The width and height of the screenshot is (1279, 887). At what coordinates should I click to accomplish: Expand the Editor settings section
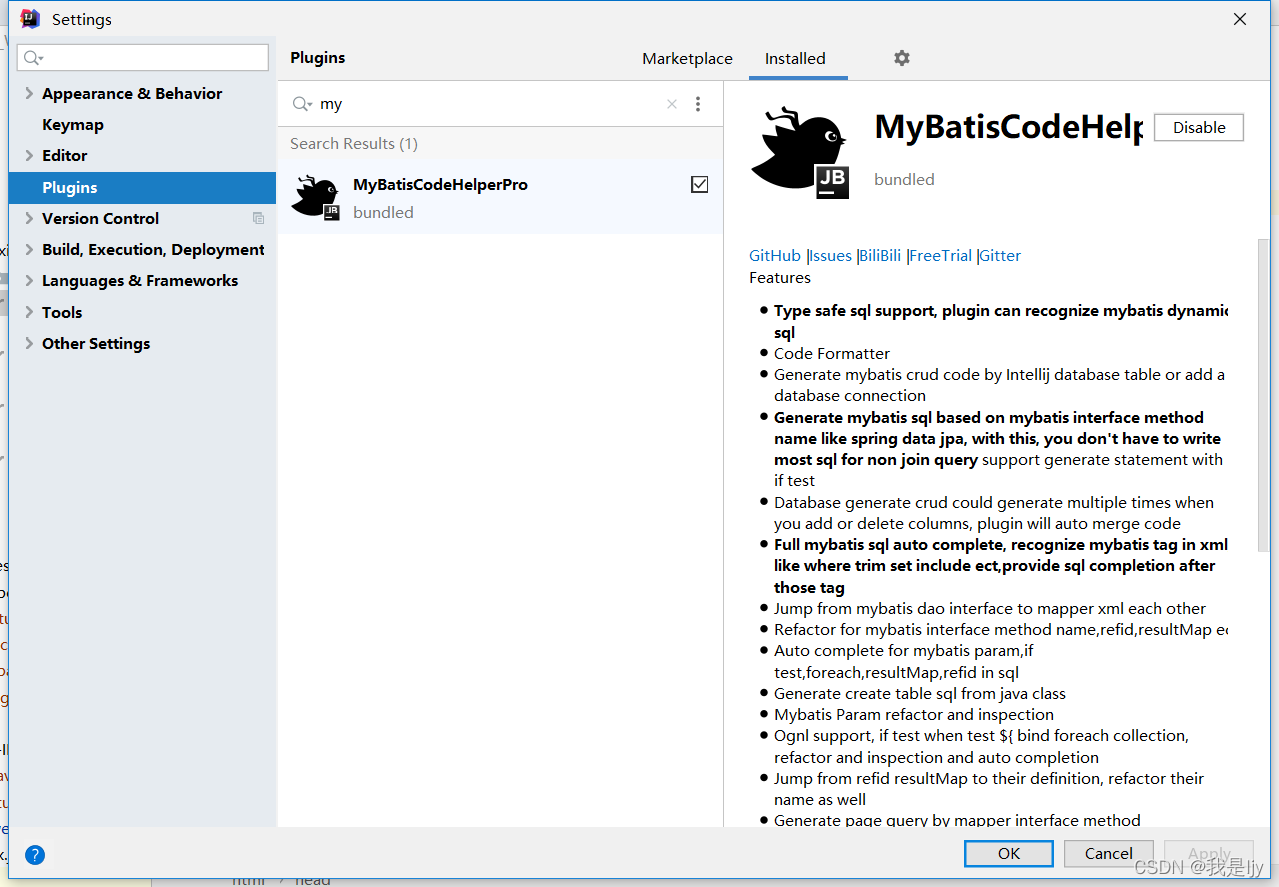(29, 155)
